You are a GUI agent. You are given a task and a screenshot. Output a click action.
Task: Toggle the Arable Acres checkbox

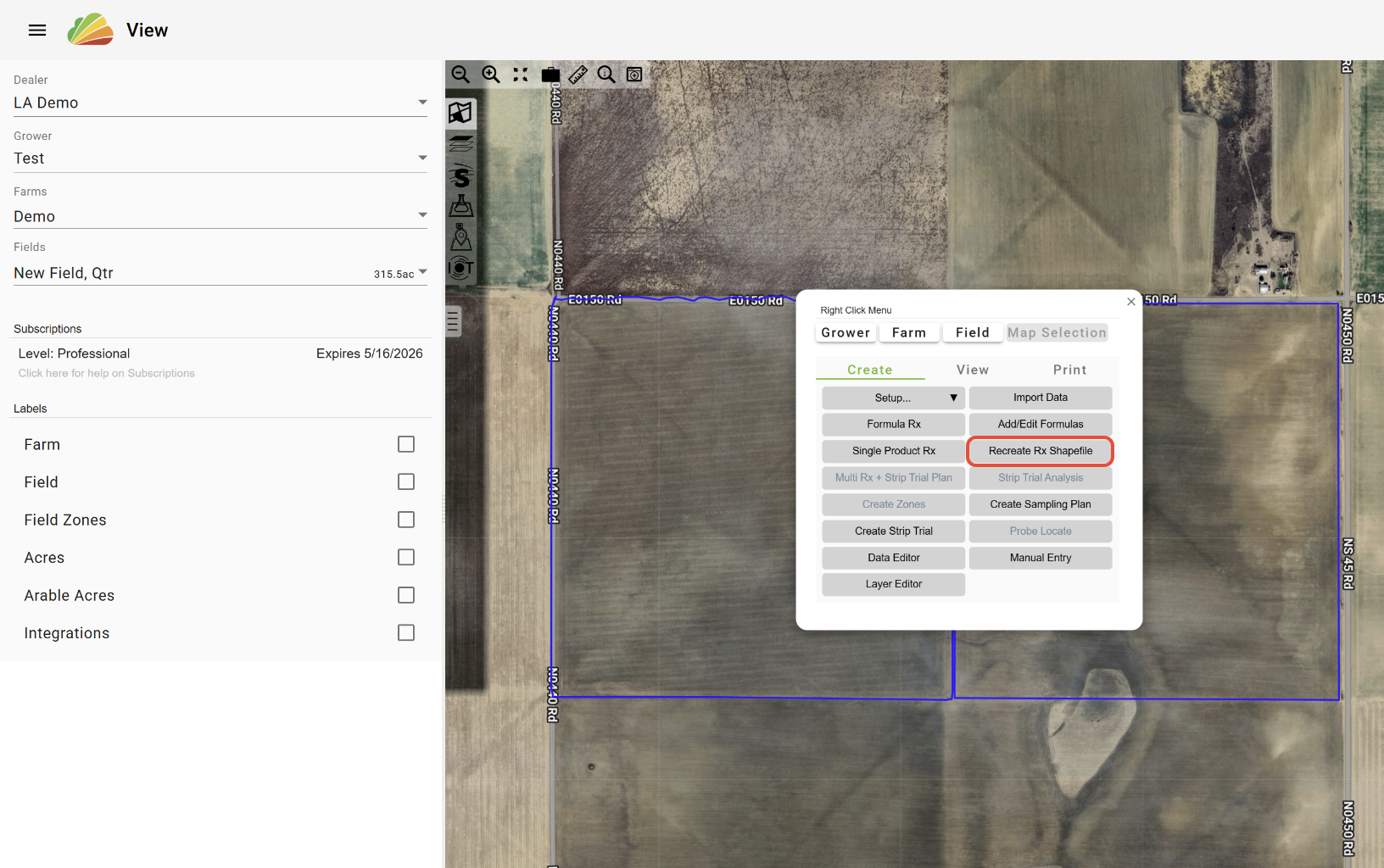(406, 595)
